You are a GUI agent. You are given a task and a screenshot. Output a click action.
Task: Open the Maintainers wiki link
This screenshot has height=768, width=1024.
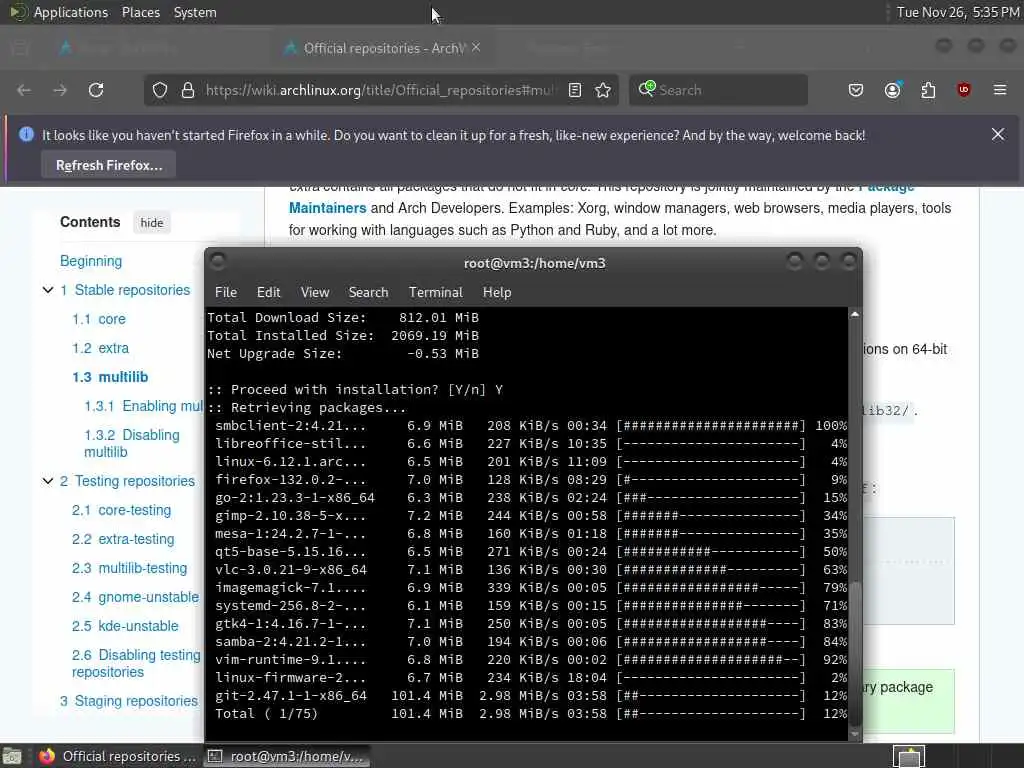click(x=327, y=208)
